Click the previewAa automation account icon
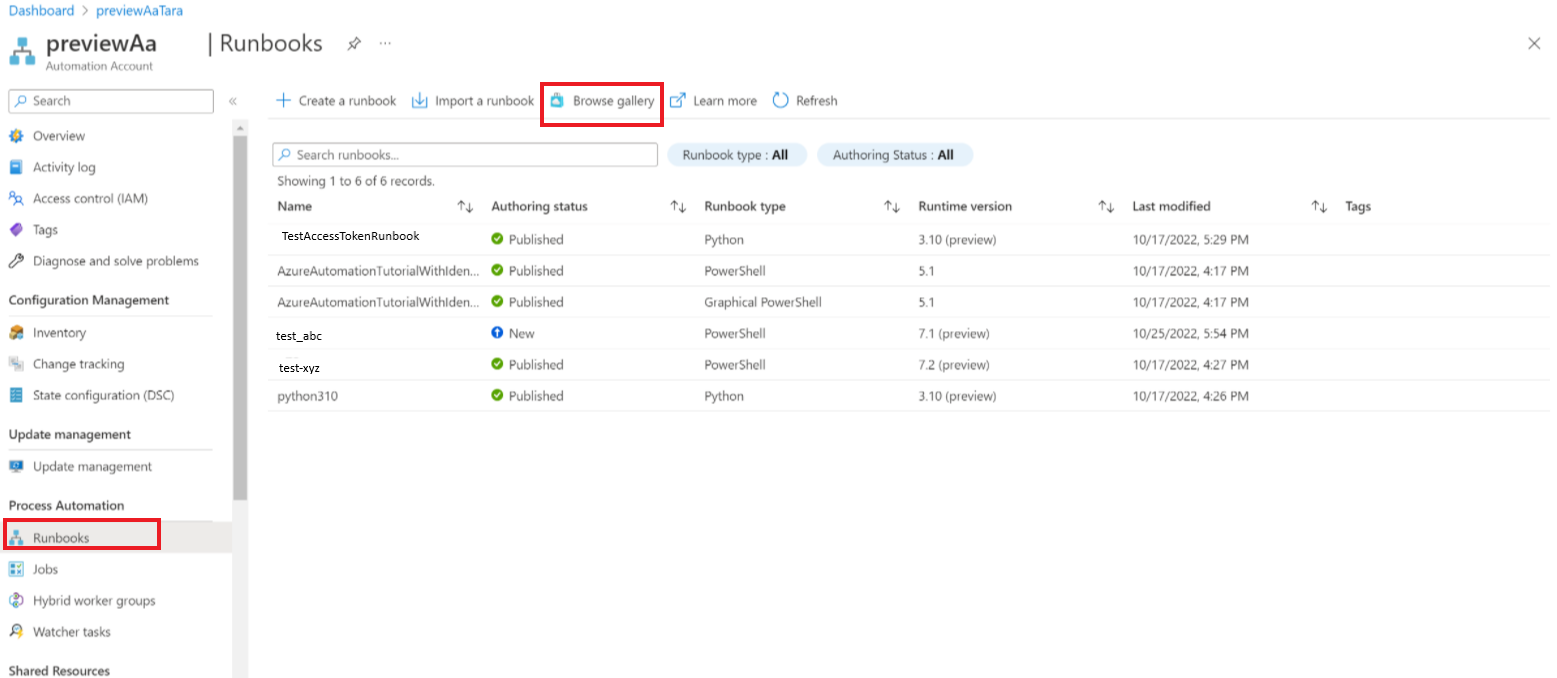Image resolution: width=1557 pixels, height=678 pixels. pos(22,52)
